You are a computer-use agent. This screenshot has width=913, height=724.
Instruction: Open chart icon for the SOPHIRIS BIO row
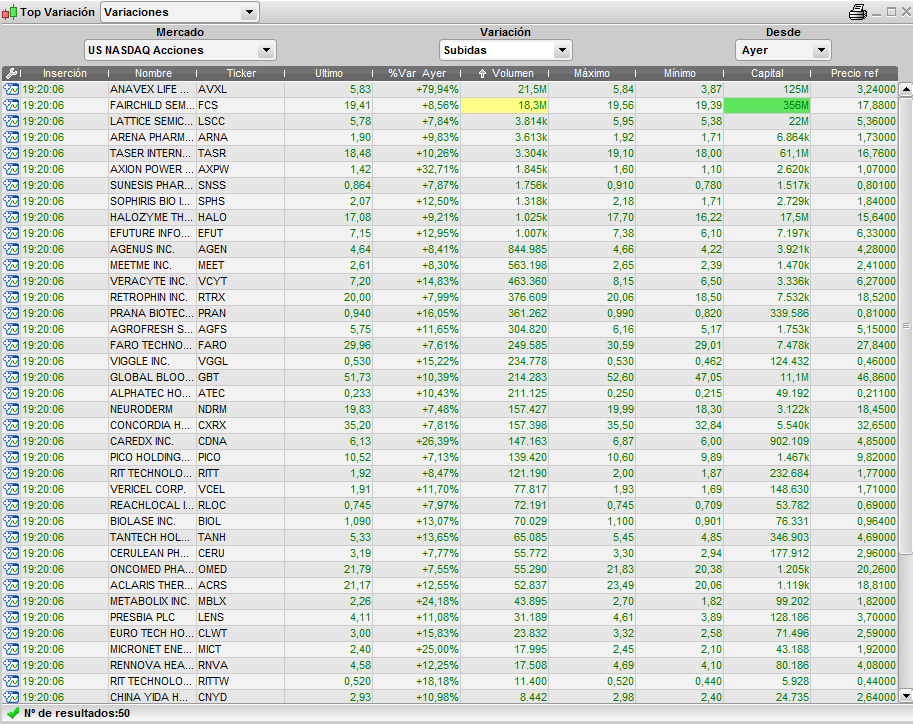pos(11,202)
